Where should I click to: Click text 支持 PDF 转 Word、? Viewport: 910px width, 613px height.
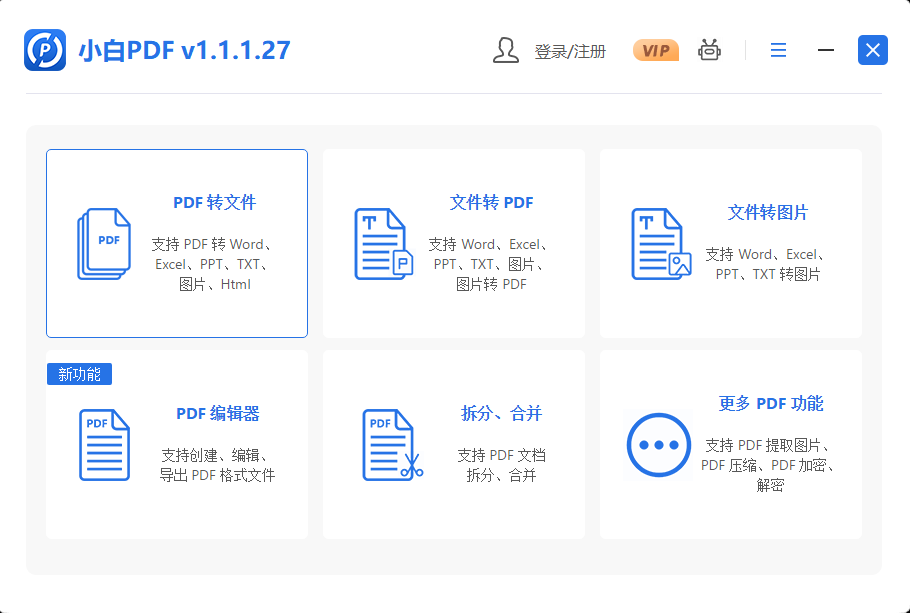212,244
